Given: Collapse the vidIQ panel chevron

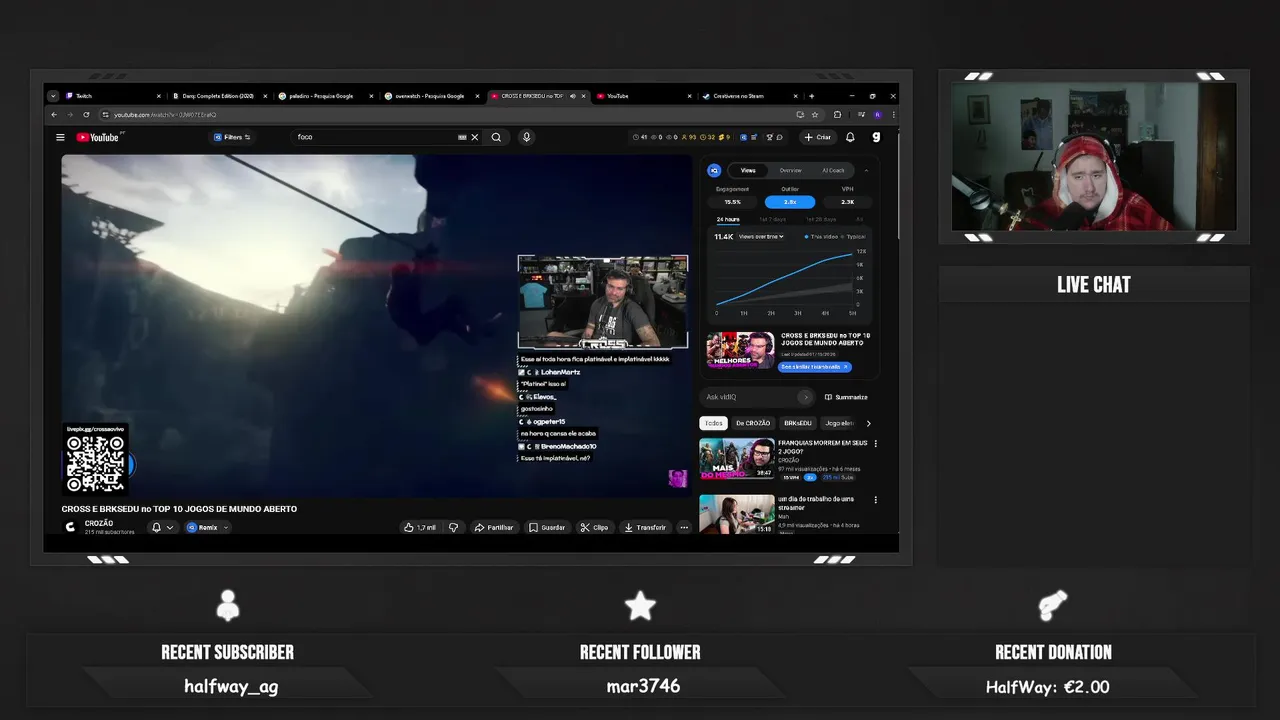Looking at the screenshot, I should pos(866,171).
